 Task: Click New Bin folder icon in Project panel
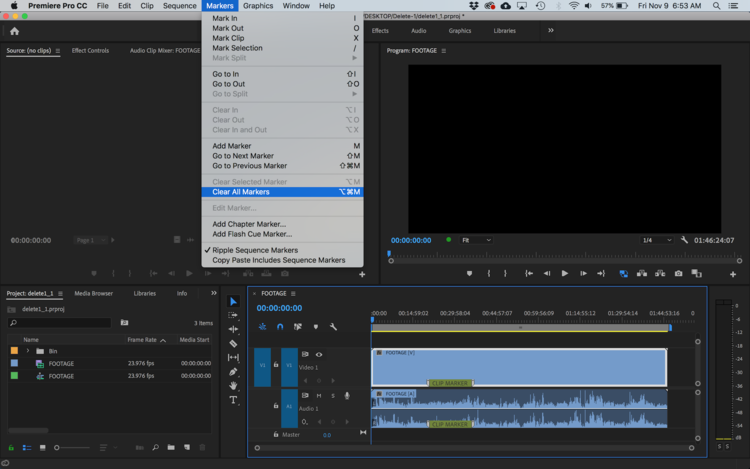tap(171, 447)
